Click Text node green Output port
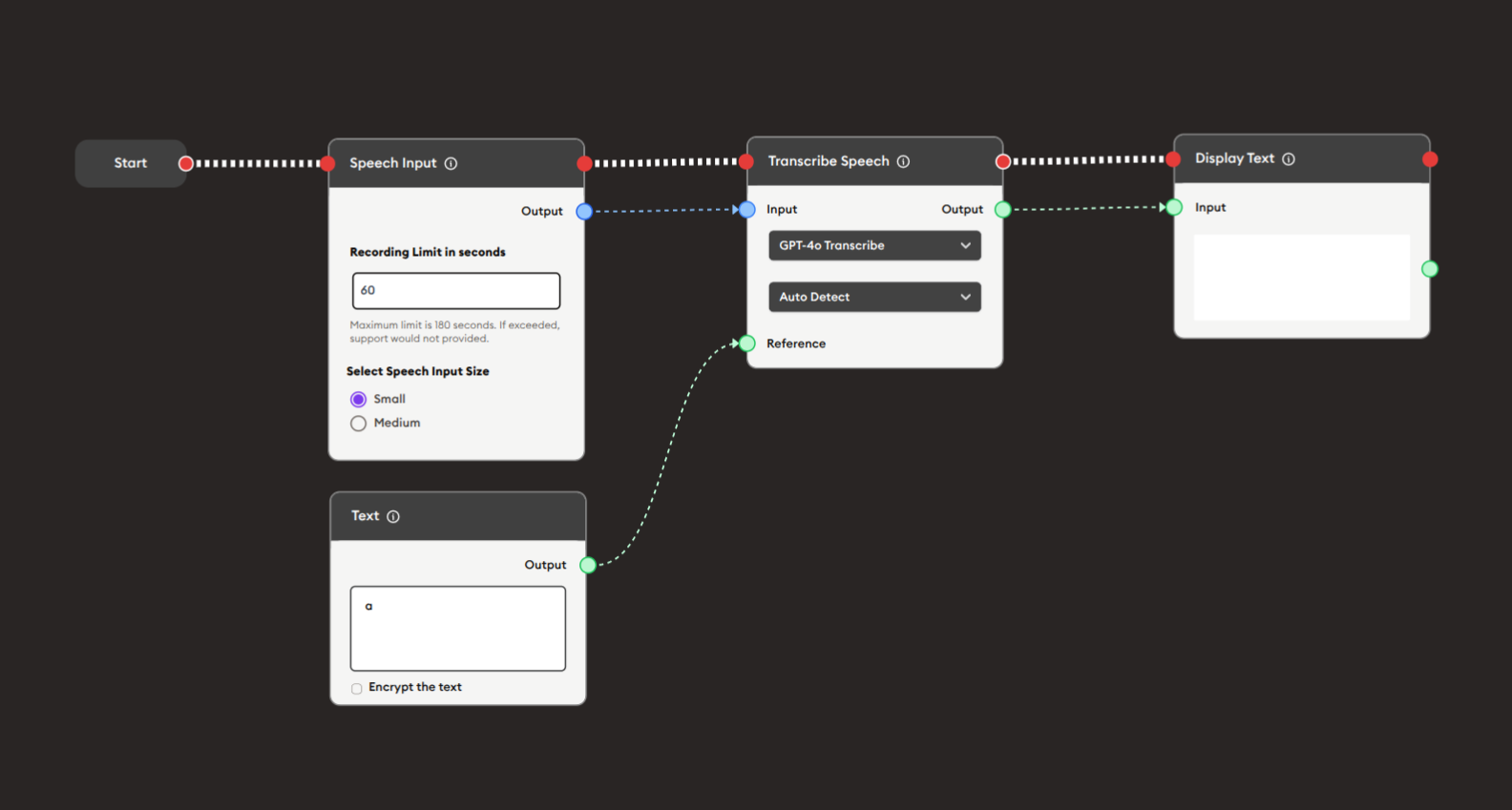1512x810 pixels. 588,565
